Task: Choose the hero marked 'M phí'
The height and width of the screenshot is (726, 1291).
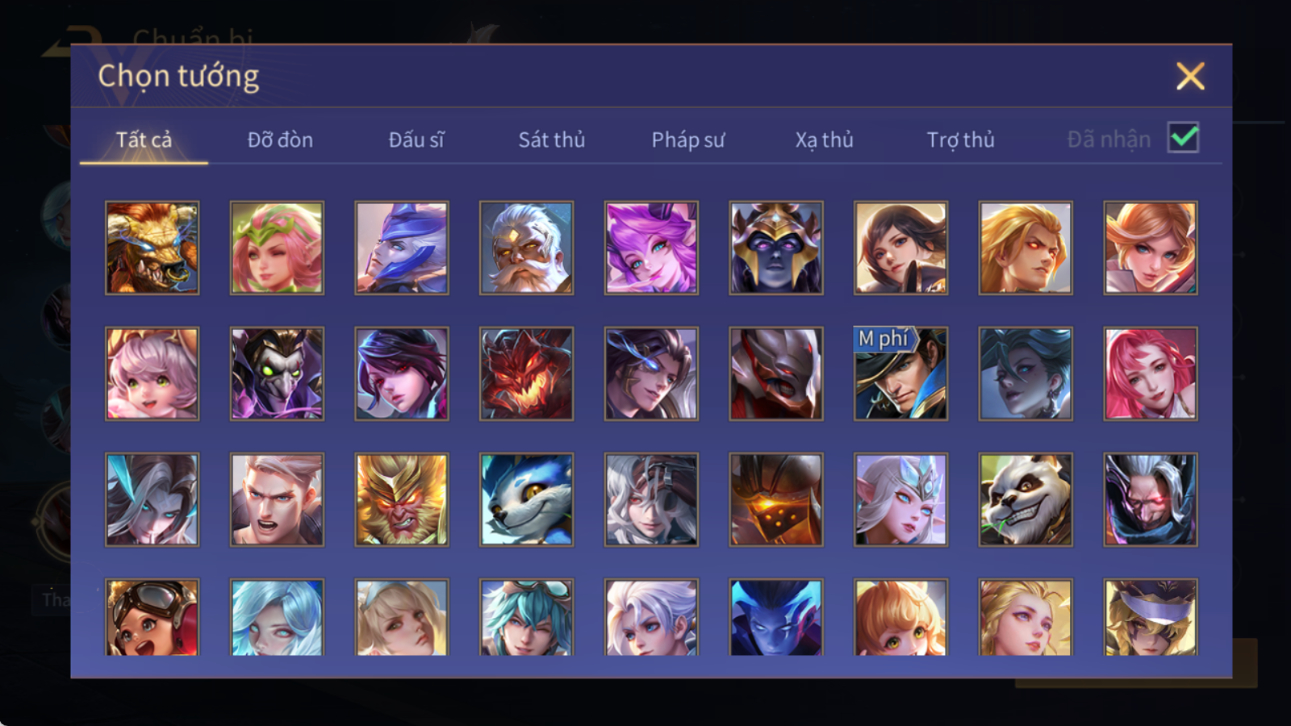Action: point(901,373)
